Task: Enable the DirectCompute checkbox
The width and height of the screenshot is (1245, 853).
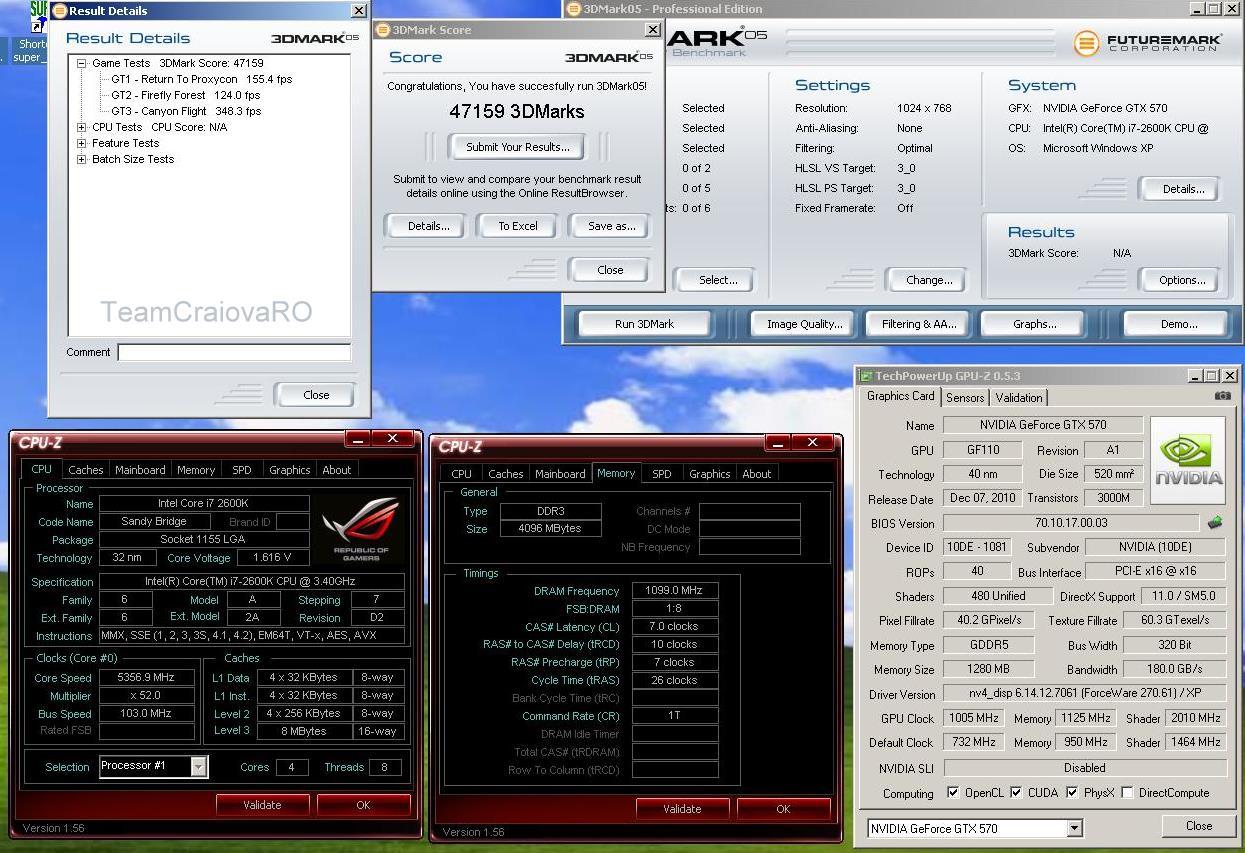Action: [x=1128, y=793]
